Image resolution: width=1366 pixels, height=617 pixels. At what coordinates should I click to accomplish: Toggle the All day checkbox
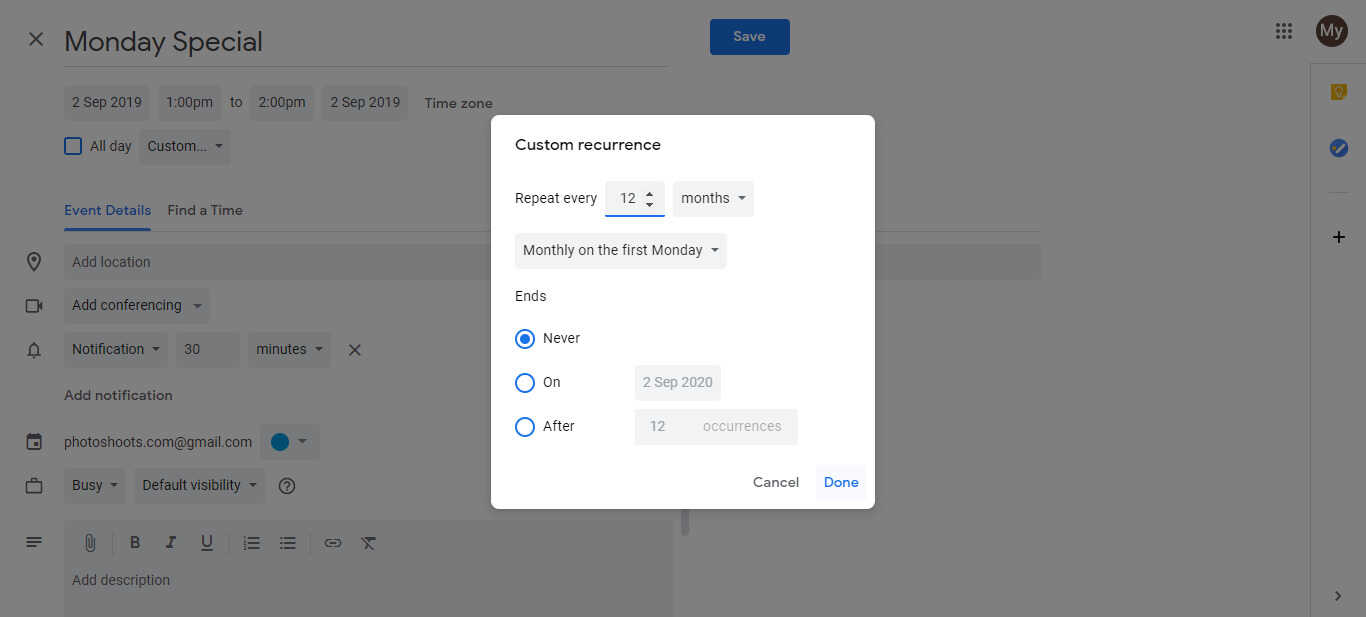(73, 146)
